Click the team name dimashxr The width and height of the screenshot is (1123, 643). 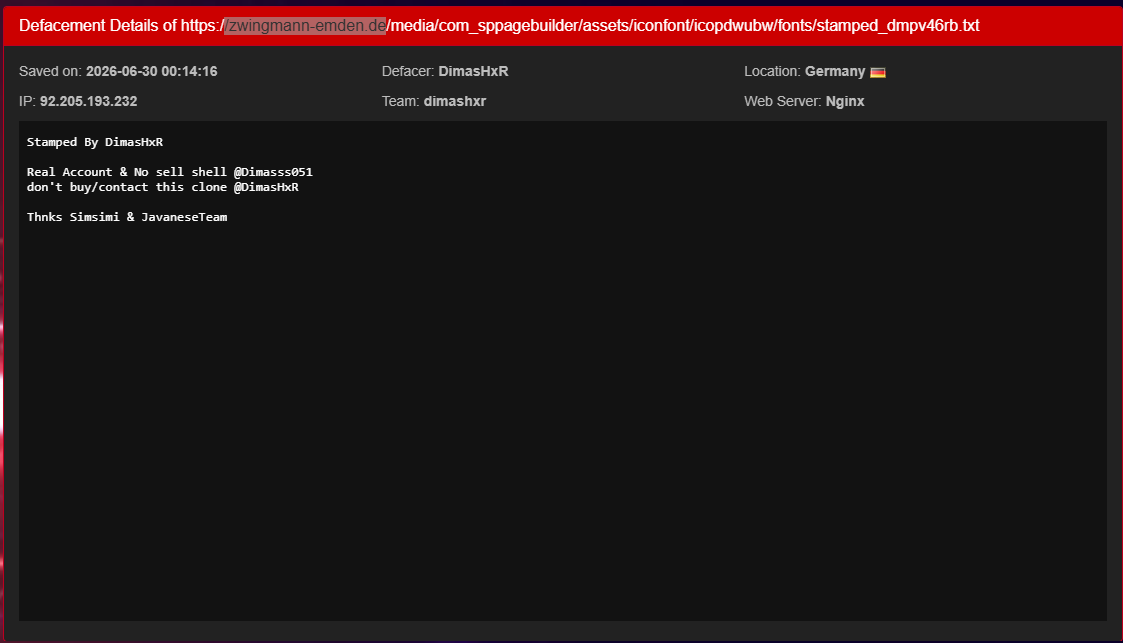[x=455, y=102]
